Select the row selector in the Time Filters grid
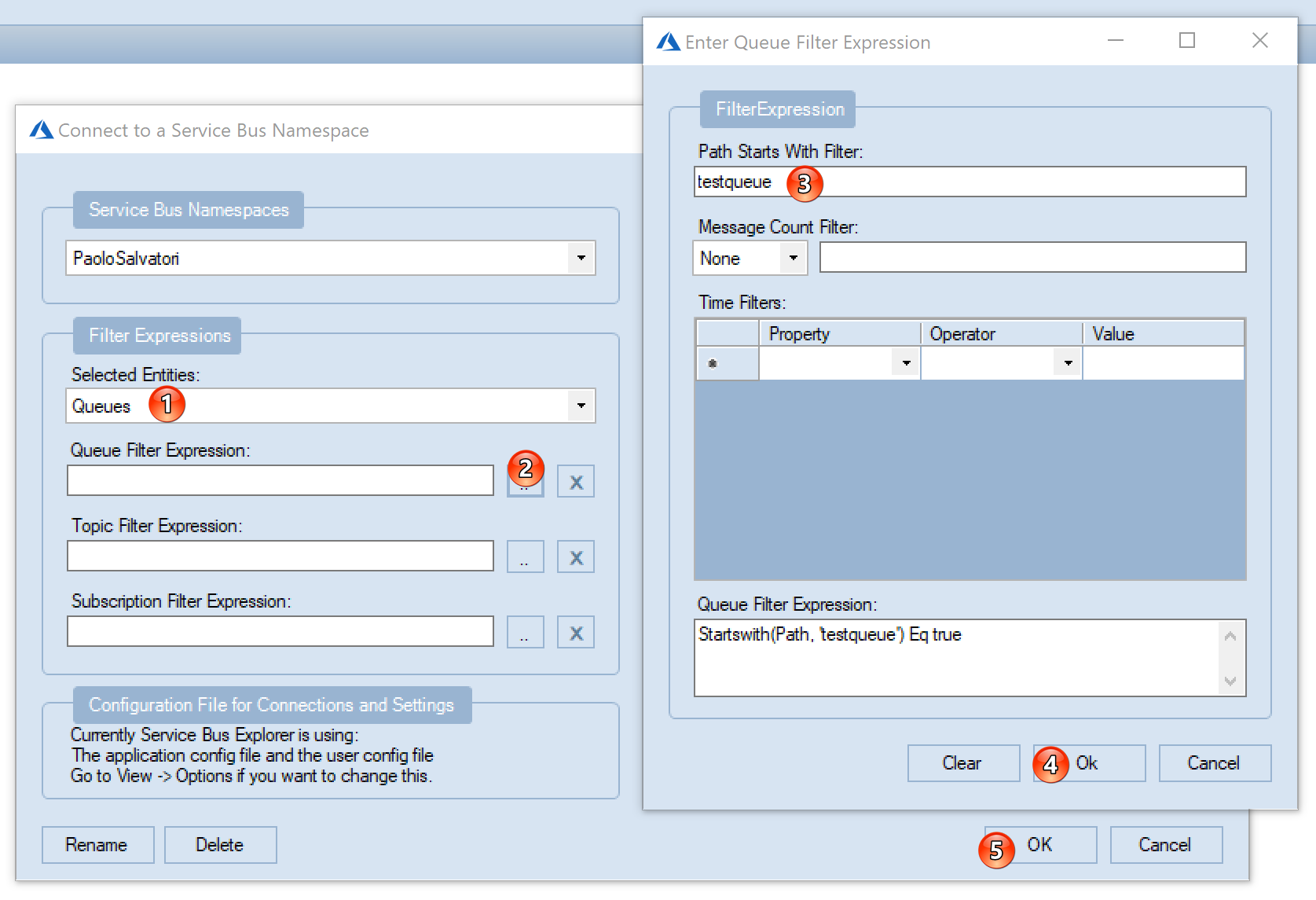This screenshot has width=1316, height=900. (x=727, y=362)
